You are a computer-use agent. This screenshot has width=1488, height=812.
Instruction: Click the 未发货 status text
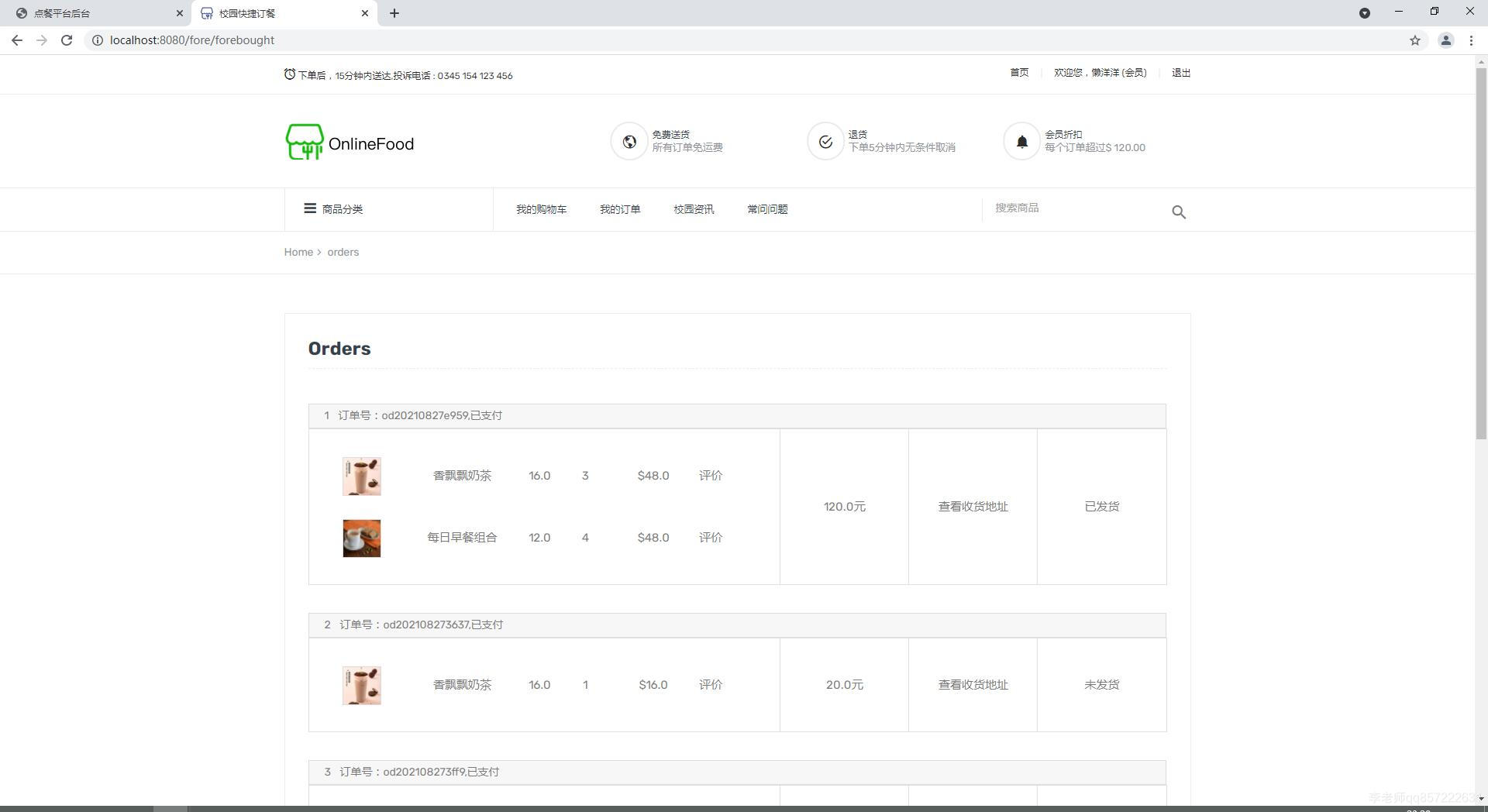[x=1101, y=685]
